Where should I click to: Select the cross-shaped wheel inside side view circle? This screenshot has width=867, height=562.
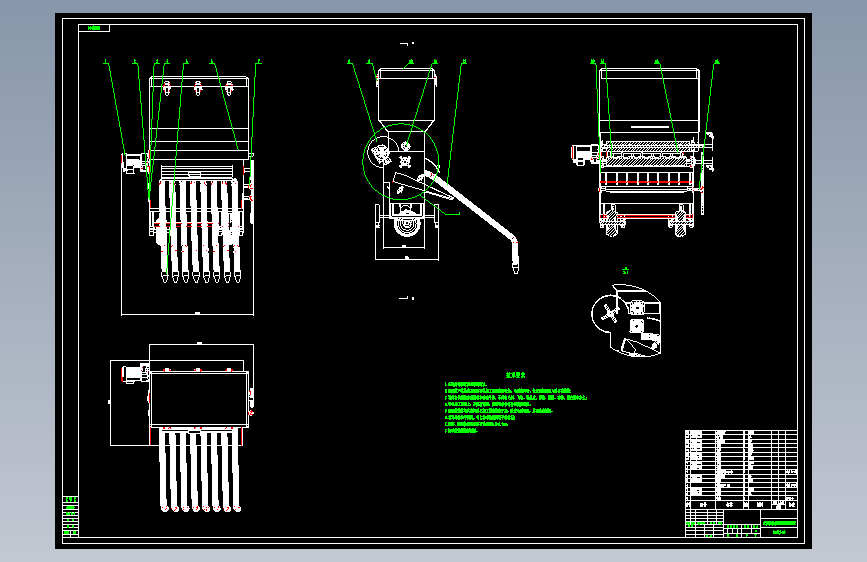coord(405,162)
